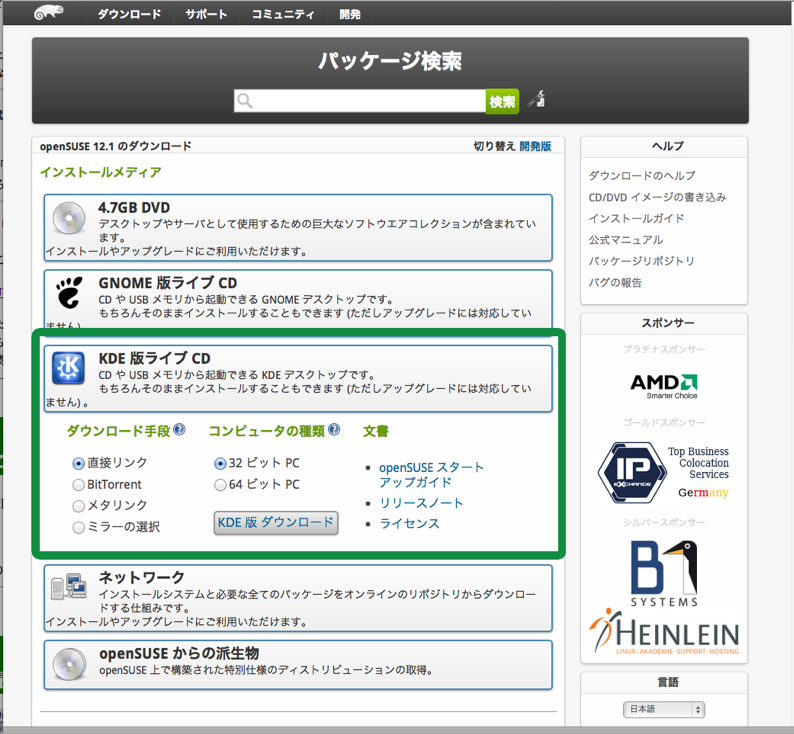
Task: Expand the 4.7GB DVD section
Action: pos(298,228)
